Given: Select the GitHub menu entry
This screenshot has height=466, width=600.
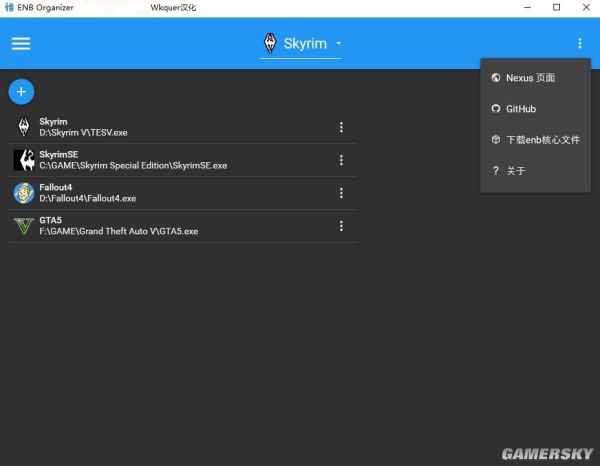Looking at the screenshot, I should click(x=536, y=109).
